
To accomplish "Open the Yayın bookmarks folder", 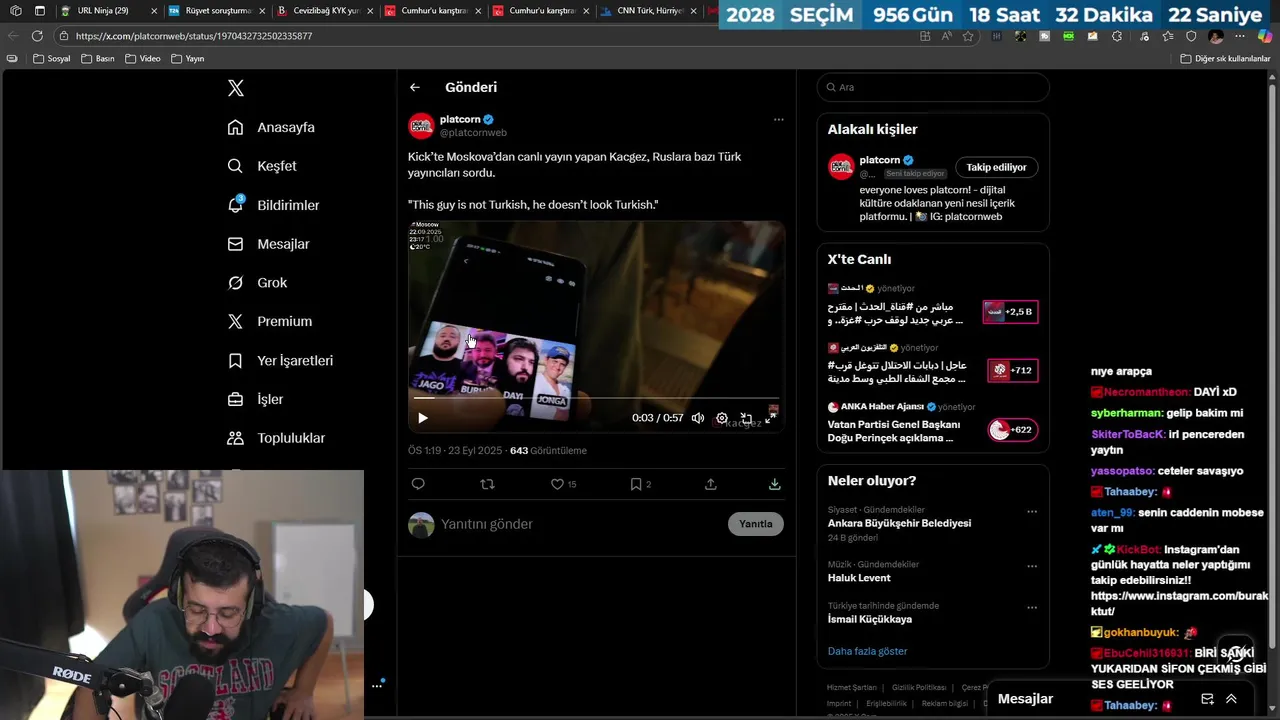I will click(188, 59).
